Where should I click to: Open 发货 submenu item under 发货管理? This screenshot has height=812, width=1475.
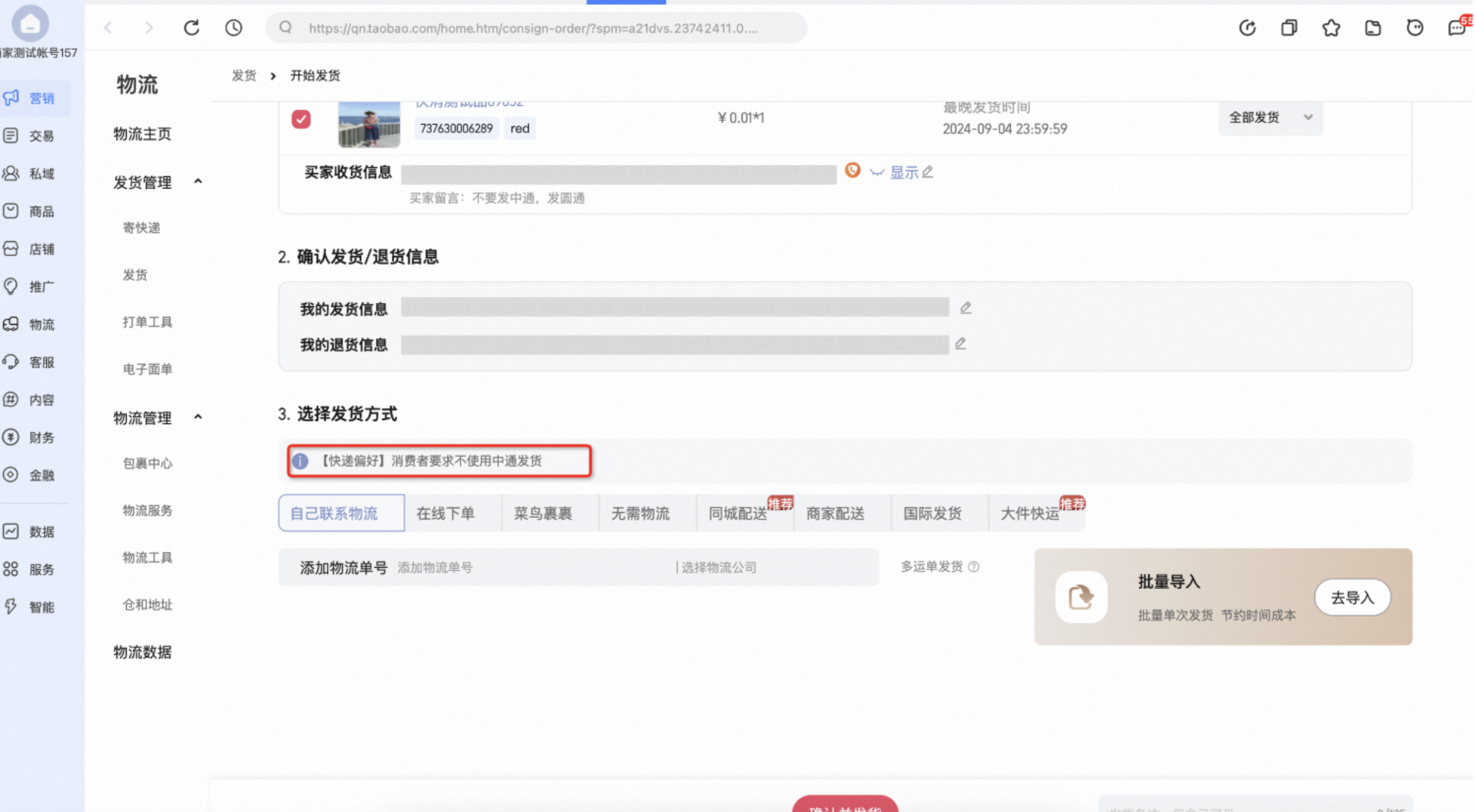click(135, 275)
